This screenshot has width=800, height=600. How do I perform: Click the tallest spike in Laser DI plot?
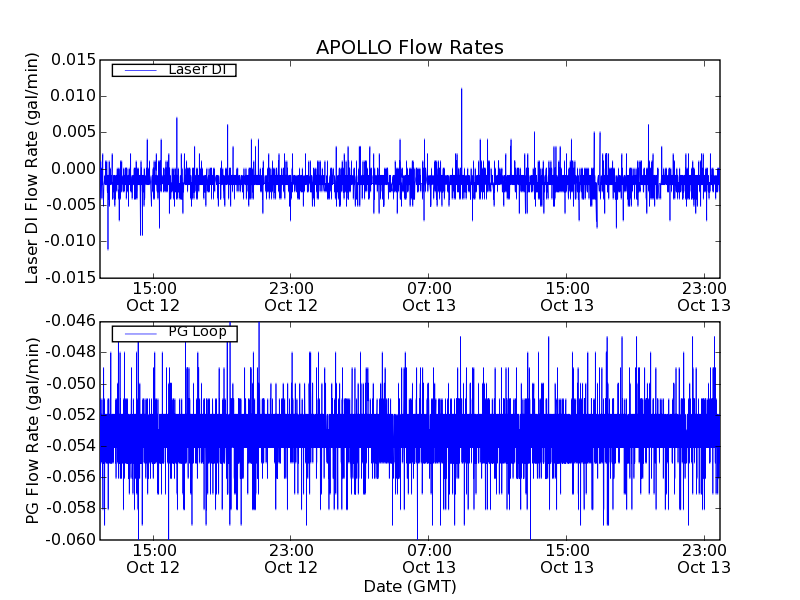[x=461, y=90]
